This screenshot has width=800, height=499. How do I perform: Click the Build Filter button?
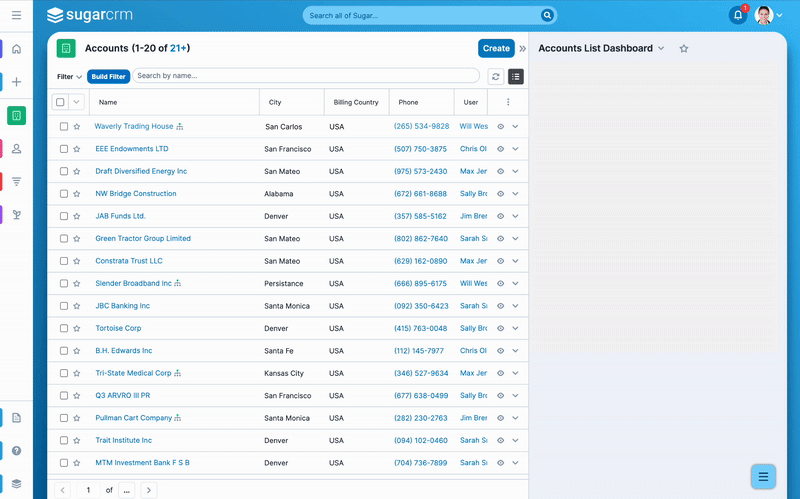point(109,77)
